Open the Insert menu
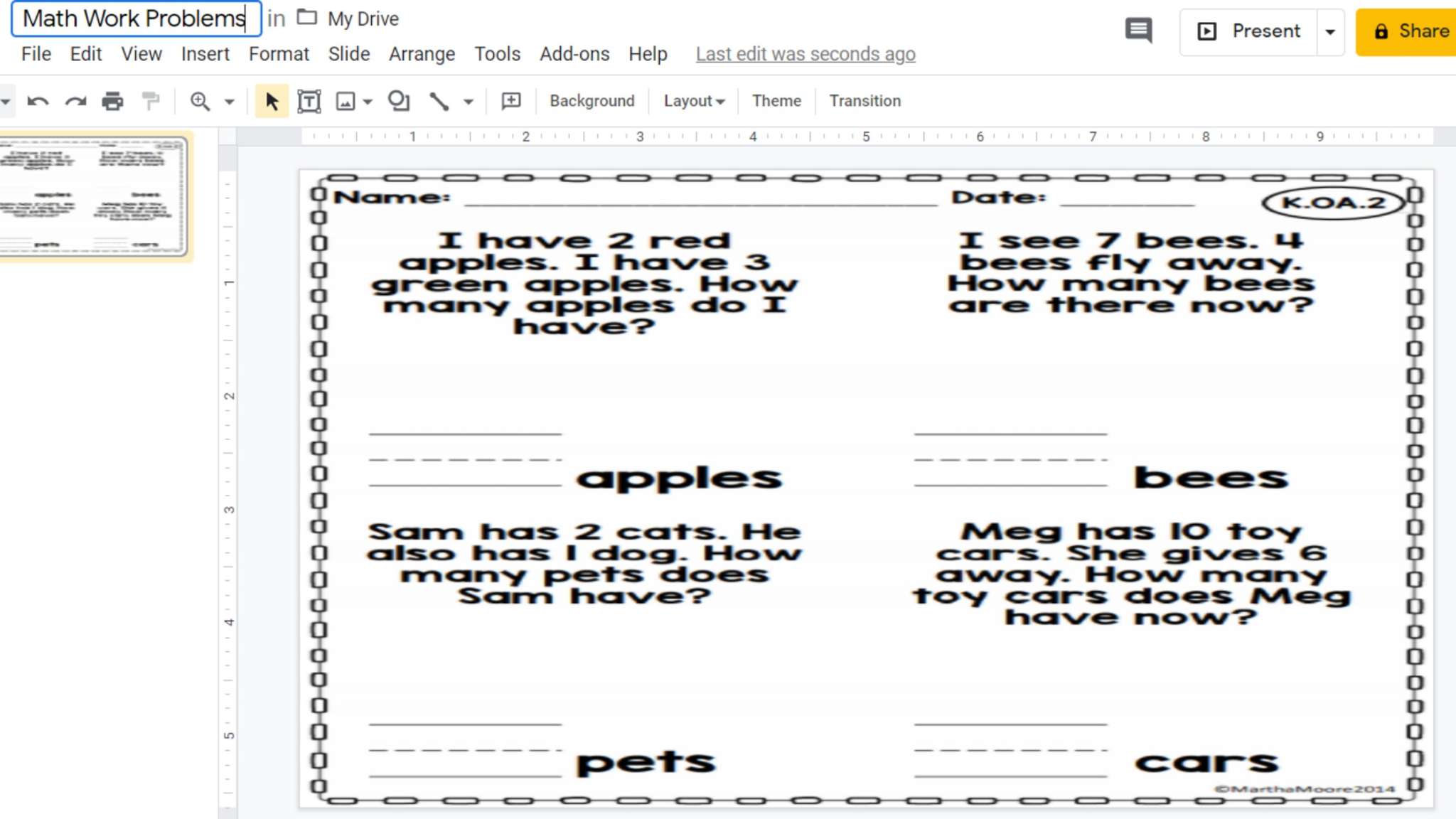The height and width of the screenshot is (819, 1456). tap(205, 54)
